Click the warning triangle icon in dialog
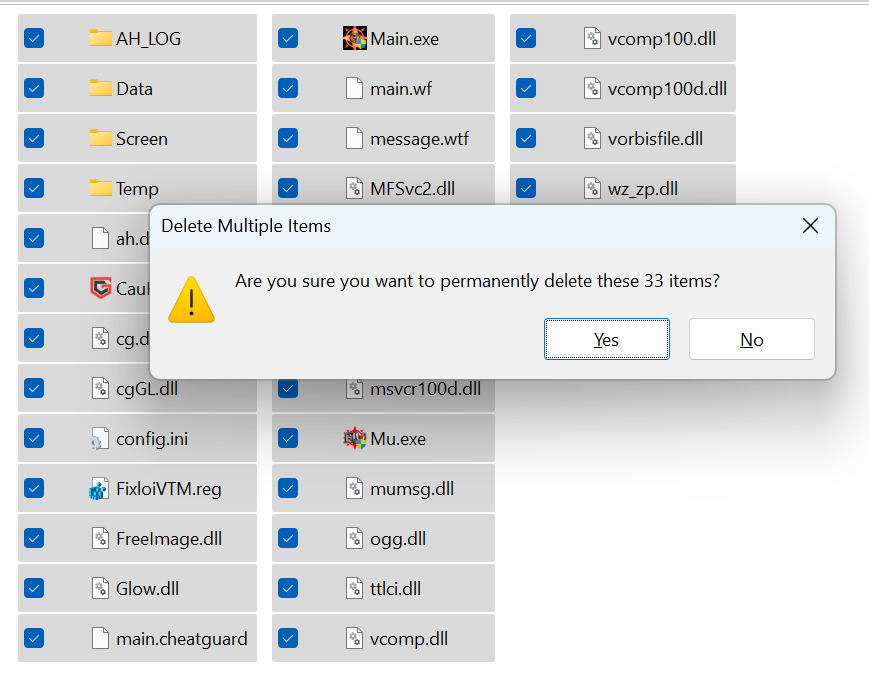The image size is (869, 692). (x=191, y=299)
